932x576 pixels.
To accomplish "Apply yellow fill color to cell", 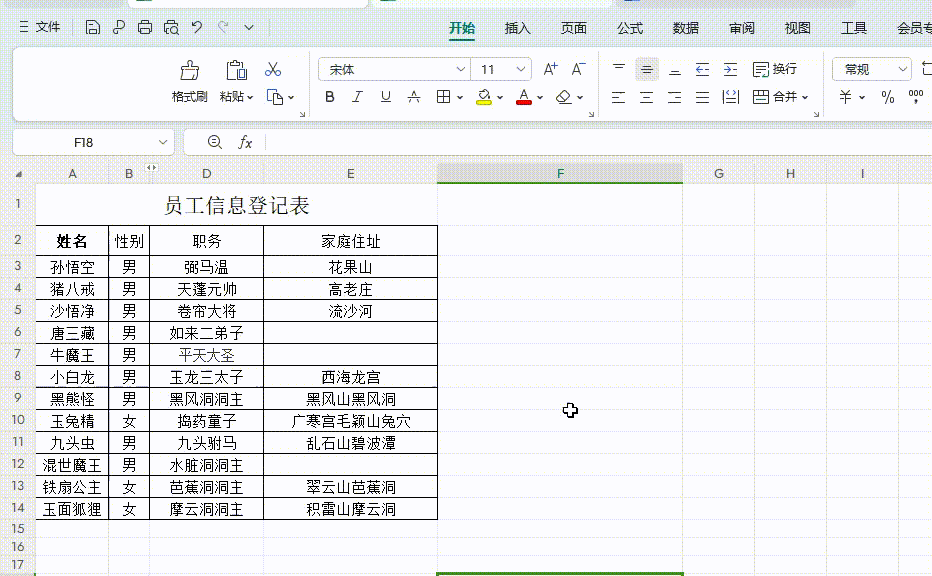I will pos(484,97).
